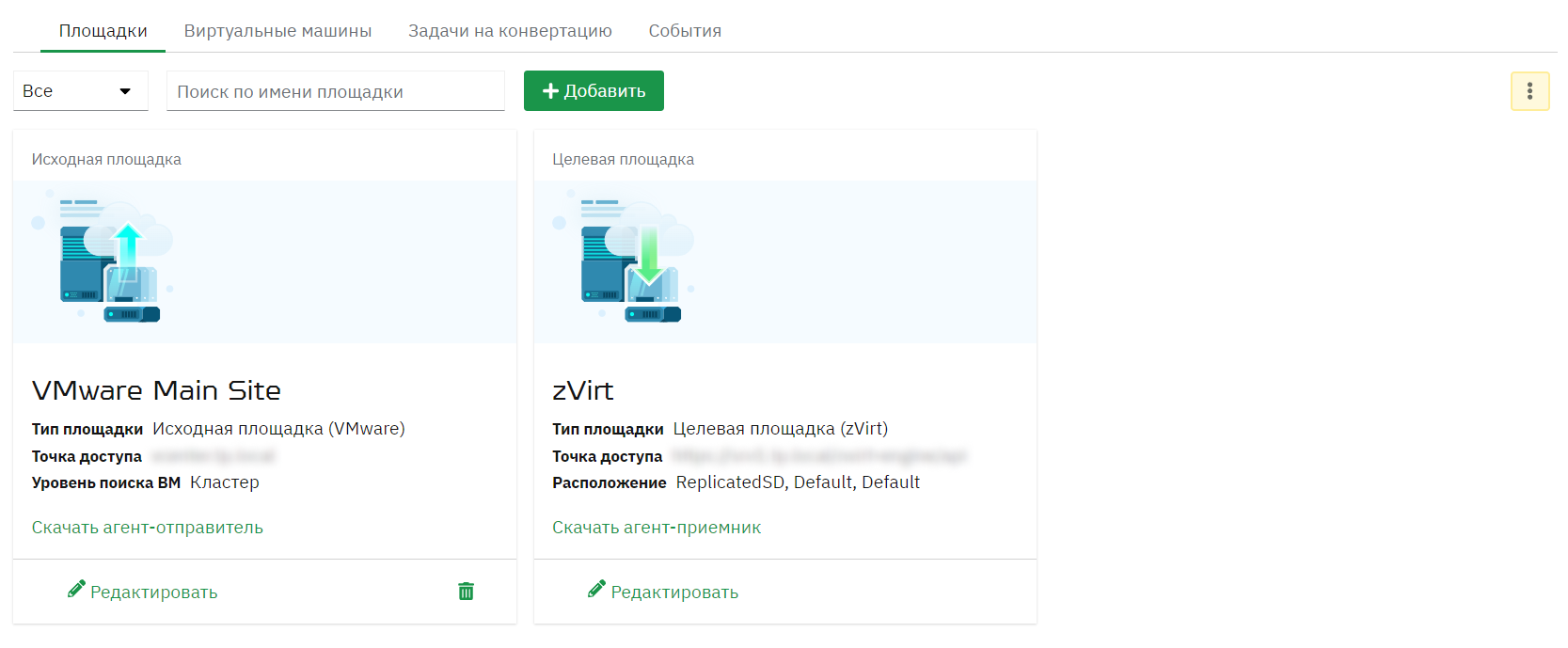Click the Добавить button
The image size is (1568, 648).
[594, 91]
